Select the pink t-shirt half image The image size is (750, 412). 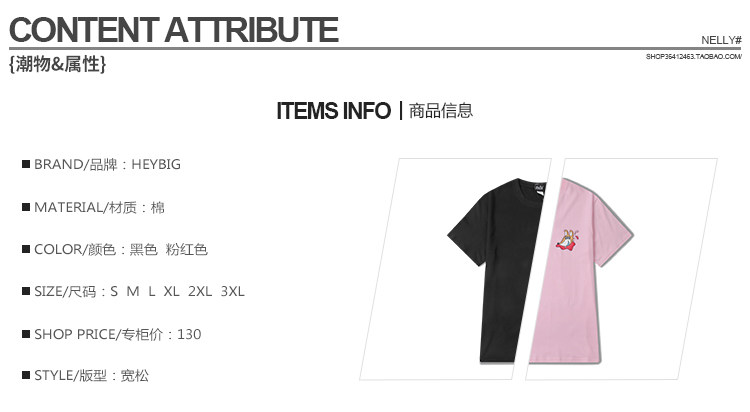click(x=580, y=270)
